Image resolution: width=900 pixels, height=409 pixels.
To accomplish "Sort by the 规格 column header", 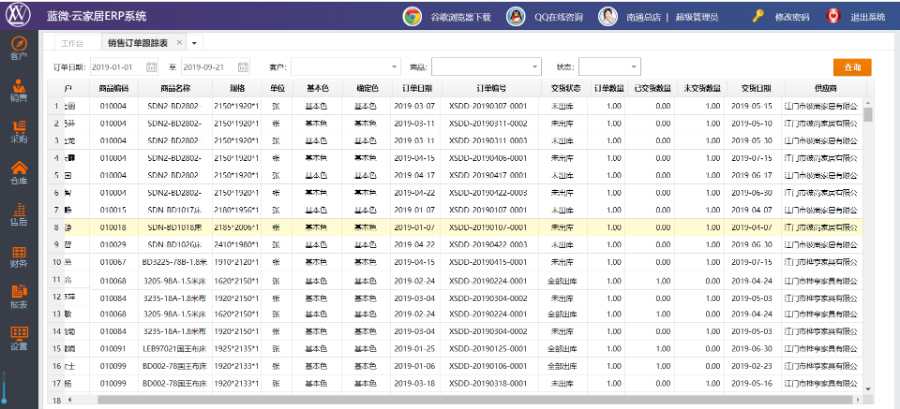I will click(x=237, y=88).
